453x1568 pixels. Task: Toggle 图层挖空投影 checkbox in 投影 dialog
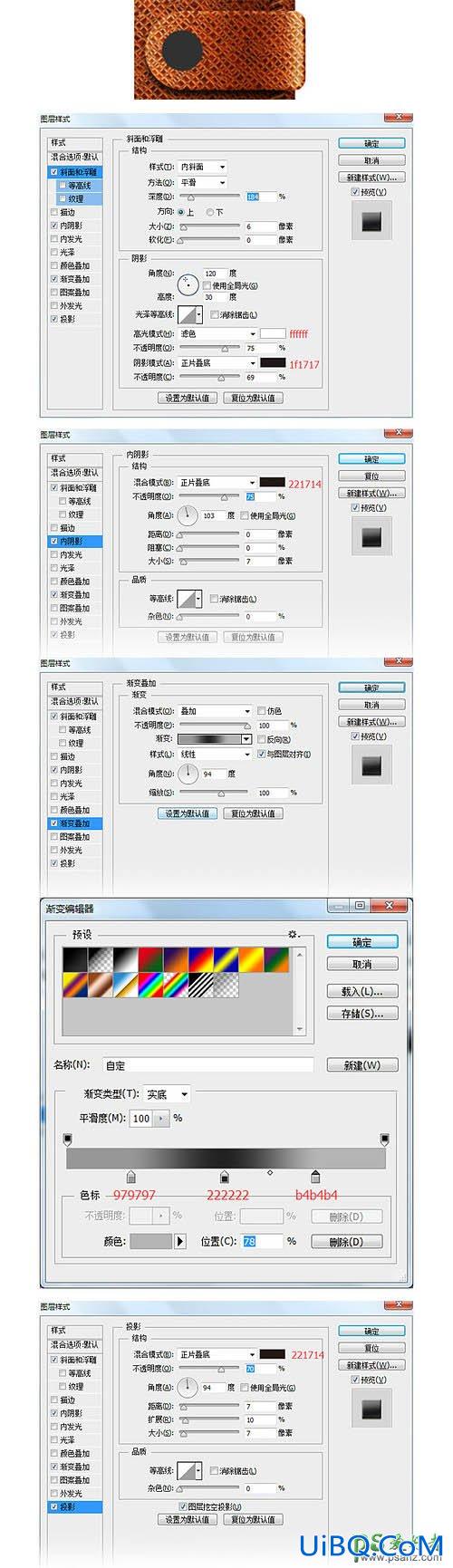pyautogui.click(x=184, y=1506)
